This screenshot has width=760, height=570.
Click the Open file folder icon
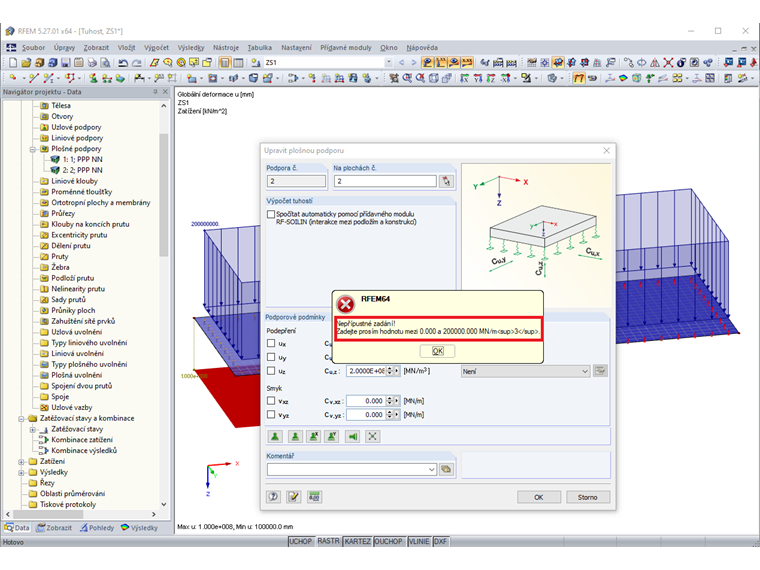coord(26,63)
